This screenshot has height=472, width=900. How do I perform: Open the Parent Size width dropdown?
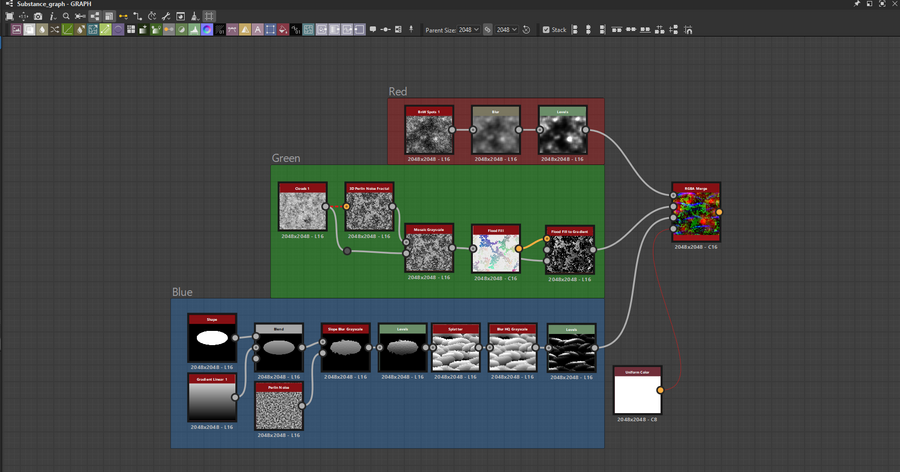(469, 30)
